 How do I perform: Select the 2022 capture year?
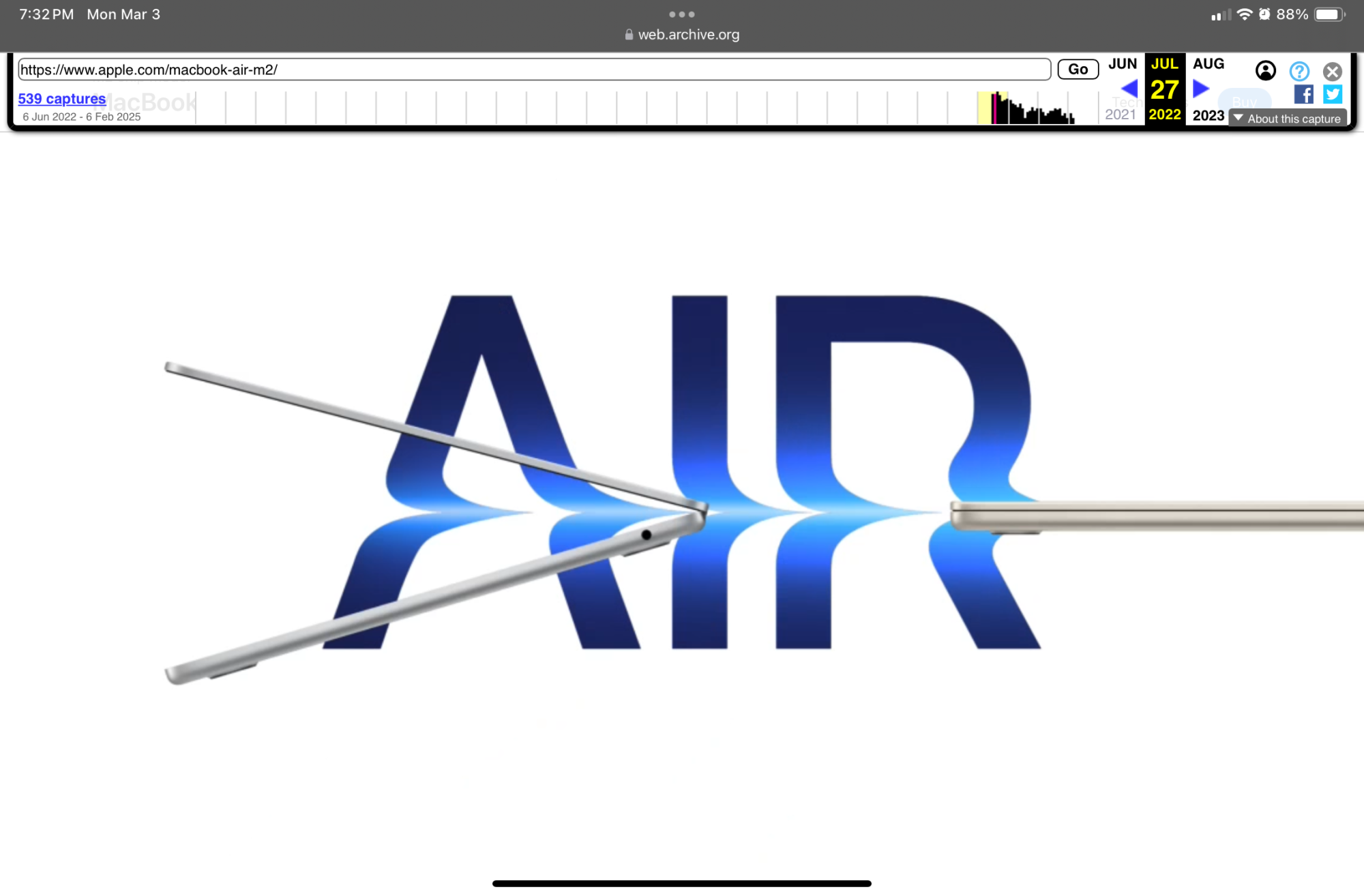(1164, 115)
